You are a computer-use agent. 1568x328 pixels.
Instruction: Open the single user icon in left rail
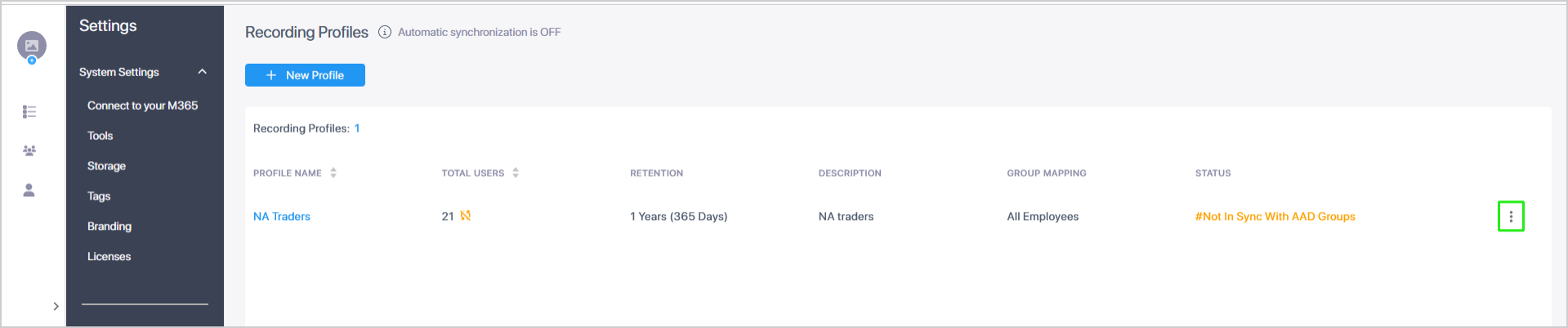click(29, 191)
